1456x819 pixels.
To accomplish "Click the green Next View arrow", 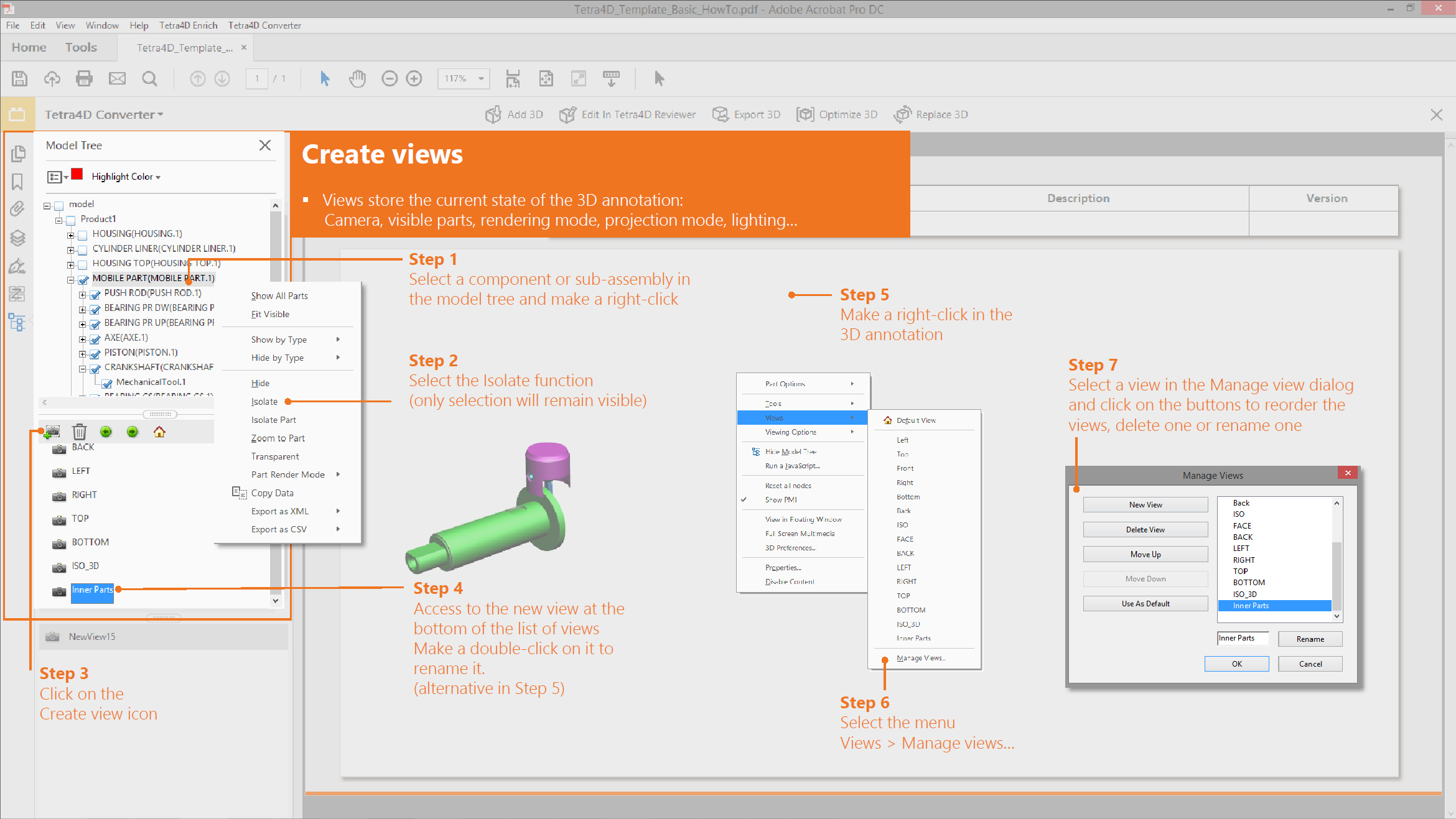I will click(133, 432).
